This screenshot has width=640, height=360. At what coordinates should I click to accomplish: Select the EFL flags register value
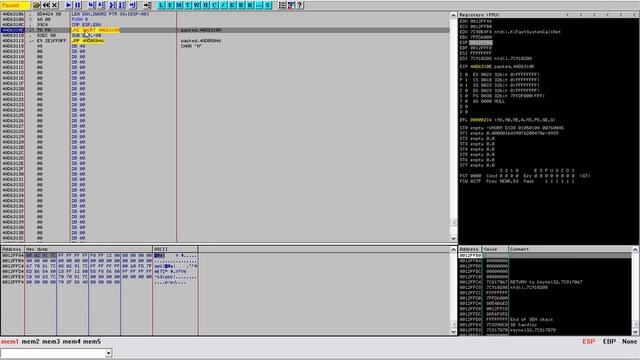pos(481,120)
